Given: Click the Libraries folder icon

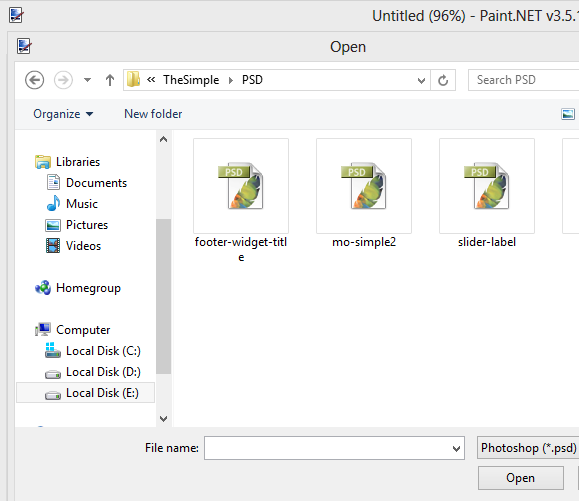Looking at the screenshot, I should (x=43, y=162).
